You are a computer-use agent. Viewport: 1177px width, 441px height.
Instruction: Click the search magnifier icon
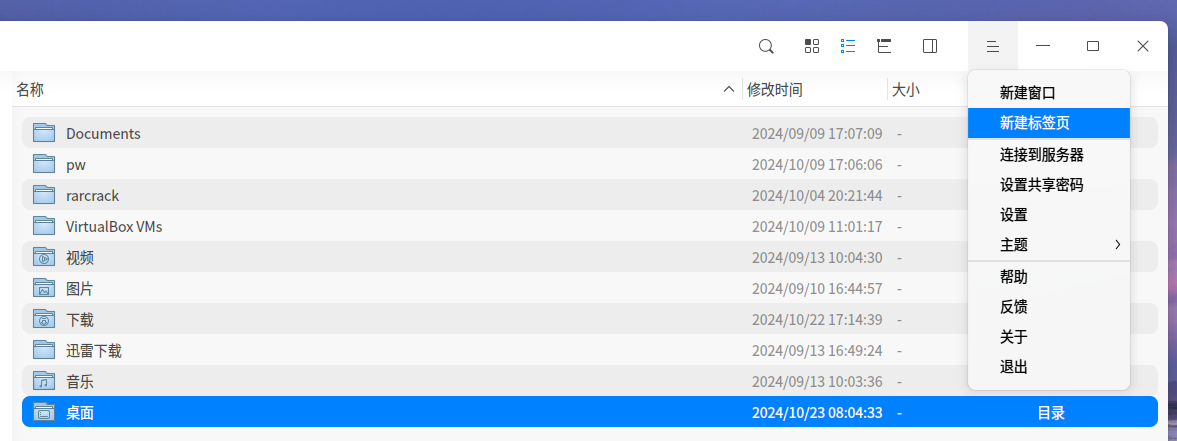766,46
